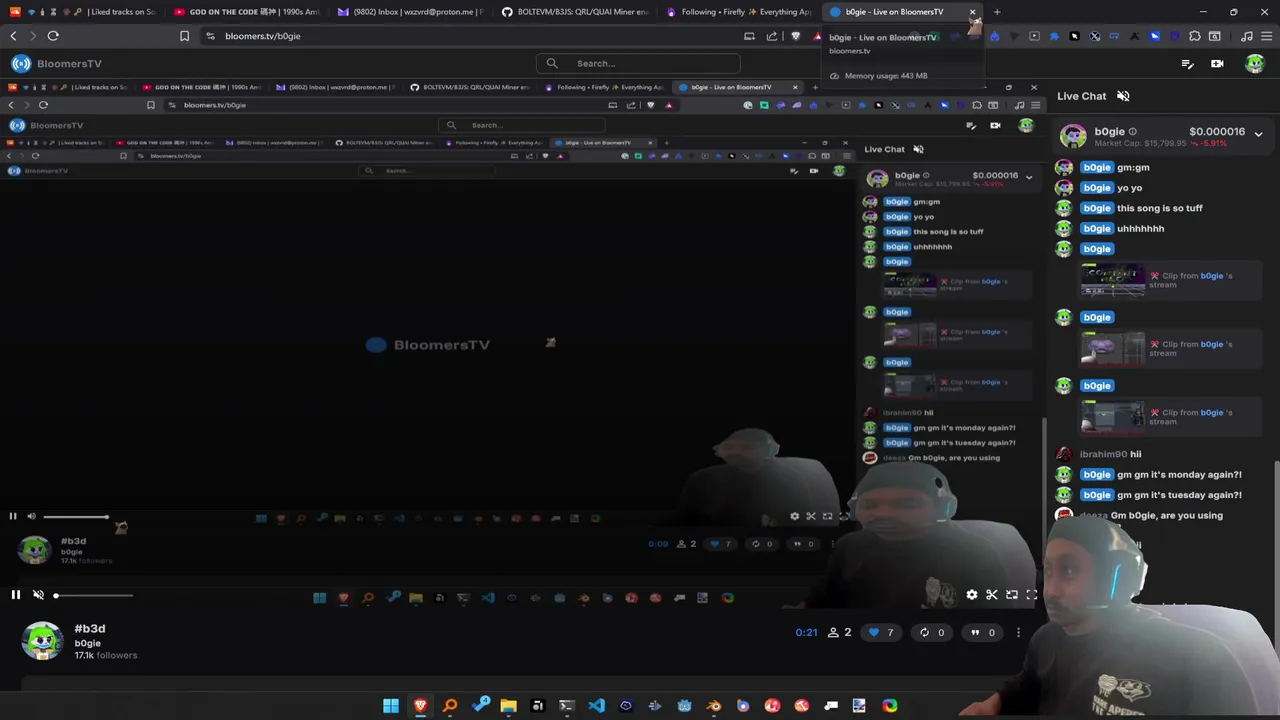Toggle fullscreen in the player
The height and width of the screenshot is (720, 1280).
click(1032, 595)
